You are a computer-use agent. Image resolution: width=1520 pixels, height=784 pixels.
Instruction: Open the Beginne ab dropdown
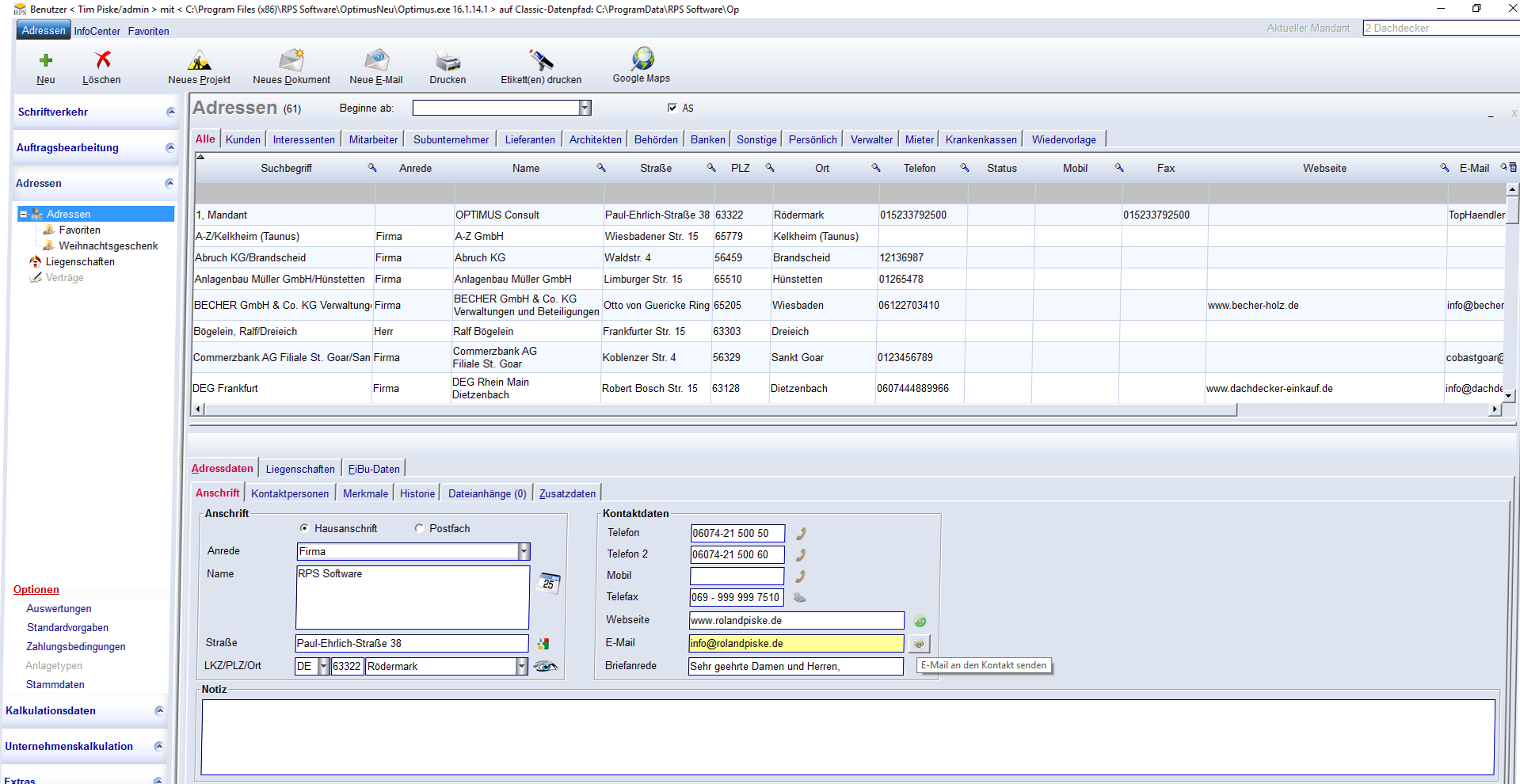[x=585, y=108]
